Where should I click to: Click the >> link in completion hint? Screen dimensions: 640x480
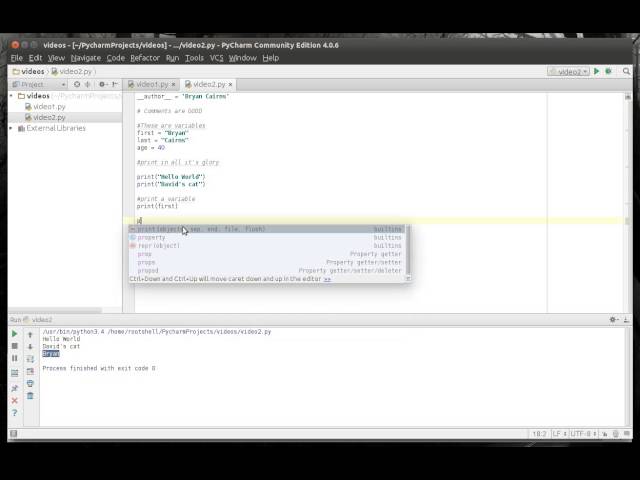coord(327,279)
